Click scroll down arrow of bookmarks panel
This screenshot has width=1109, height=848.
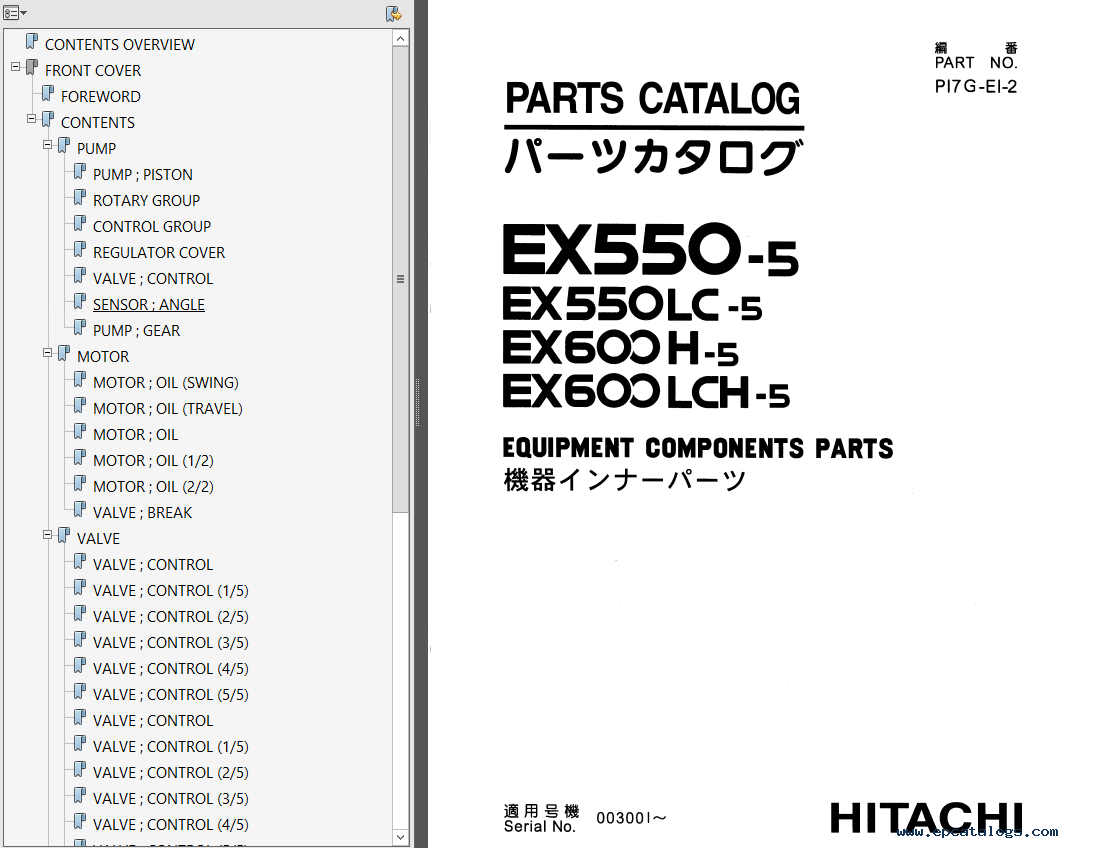(x=400, y=837)
